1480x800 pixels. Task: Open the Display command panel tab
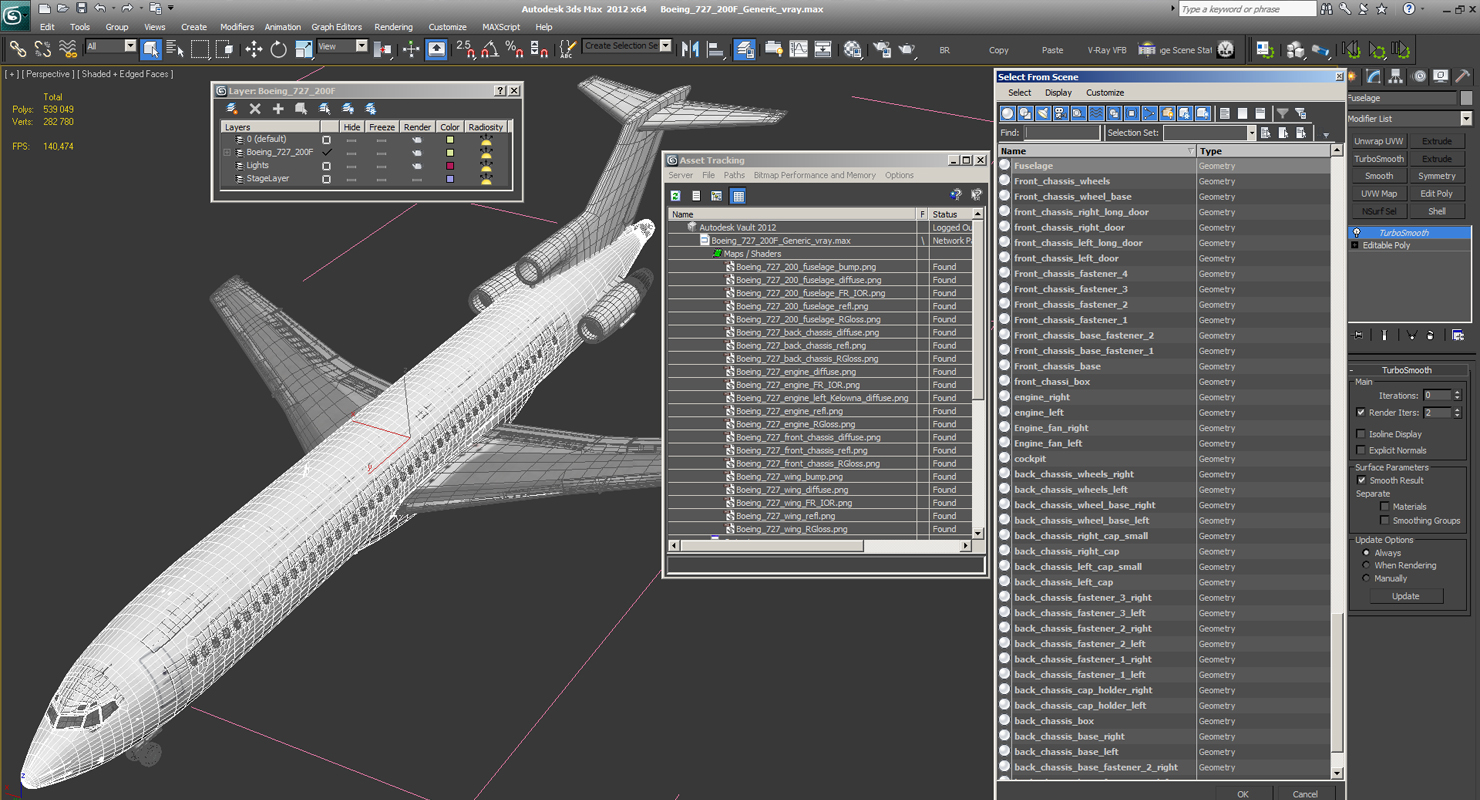pos(1440,76)
